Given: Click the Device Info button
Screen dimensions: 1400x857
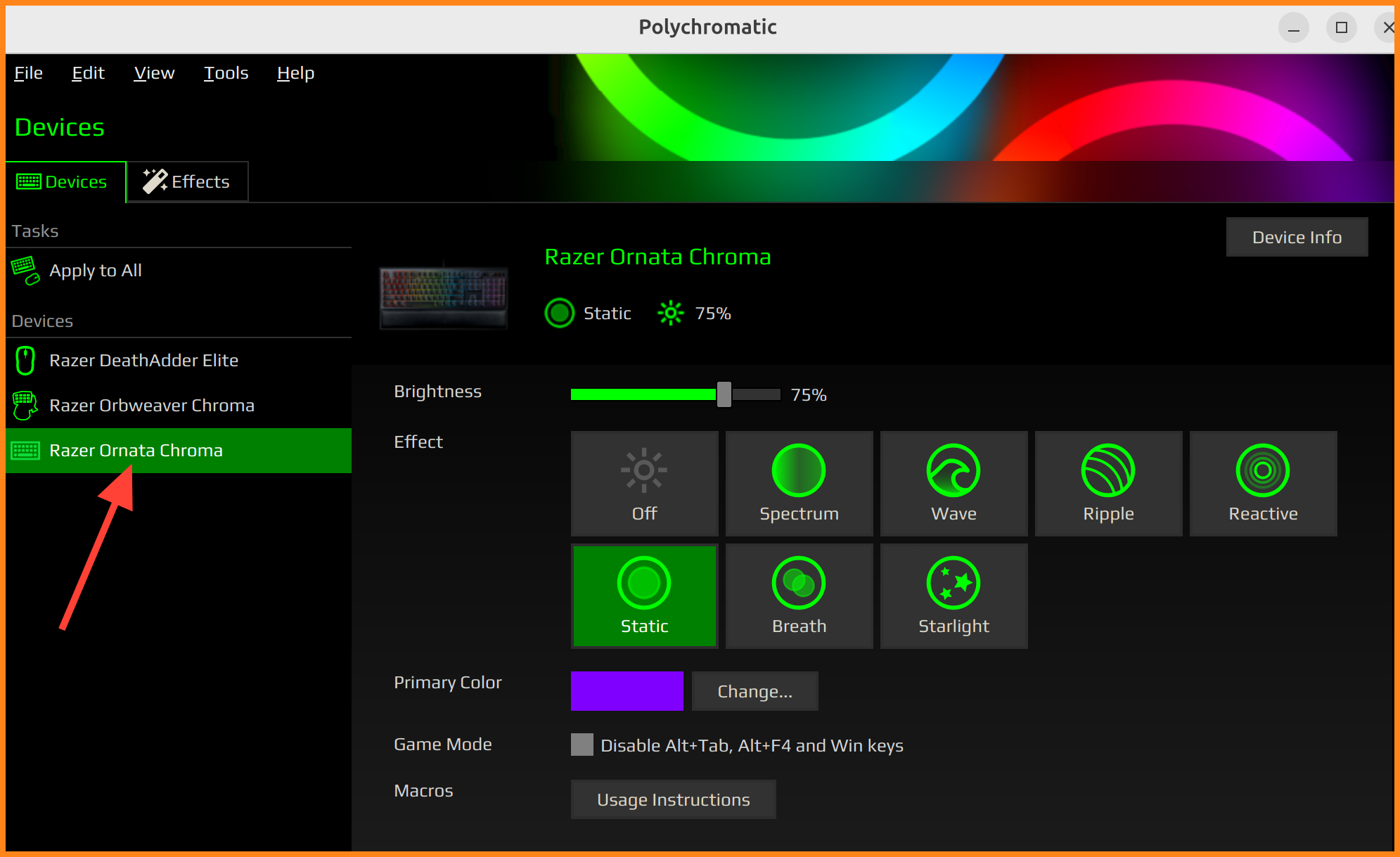Looking at the screenshot, I should 1297,238.
